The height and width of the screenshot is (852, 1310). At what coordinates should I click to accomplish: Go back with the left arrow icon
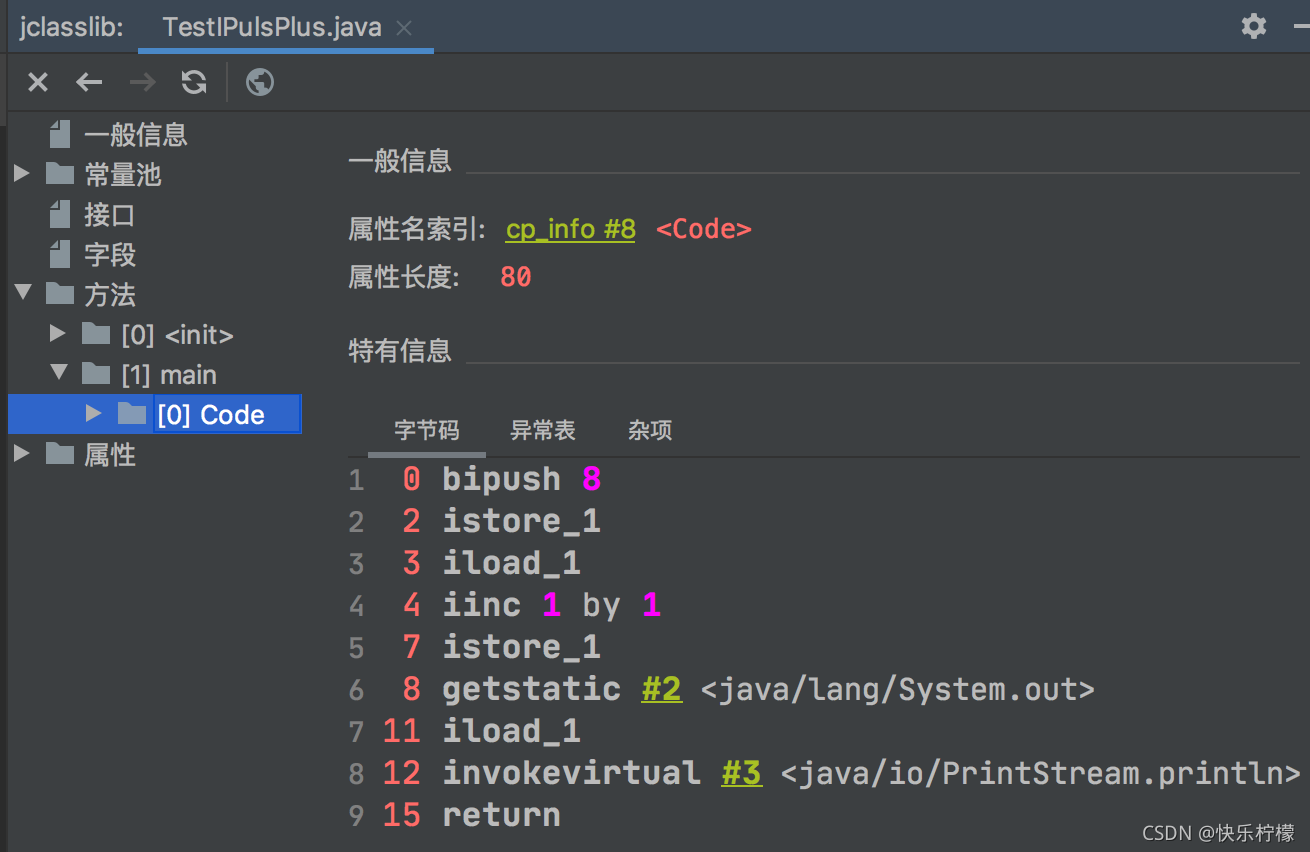(x=90, y=82)
